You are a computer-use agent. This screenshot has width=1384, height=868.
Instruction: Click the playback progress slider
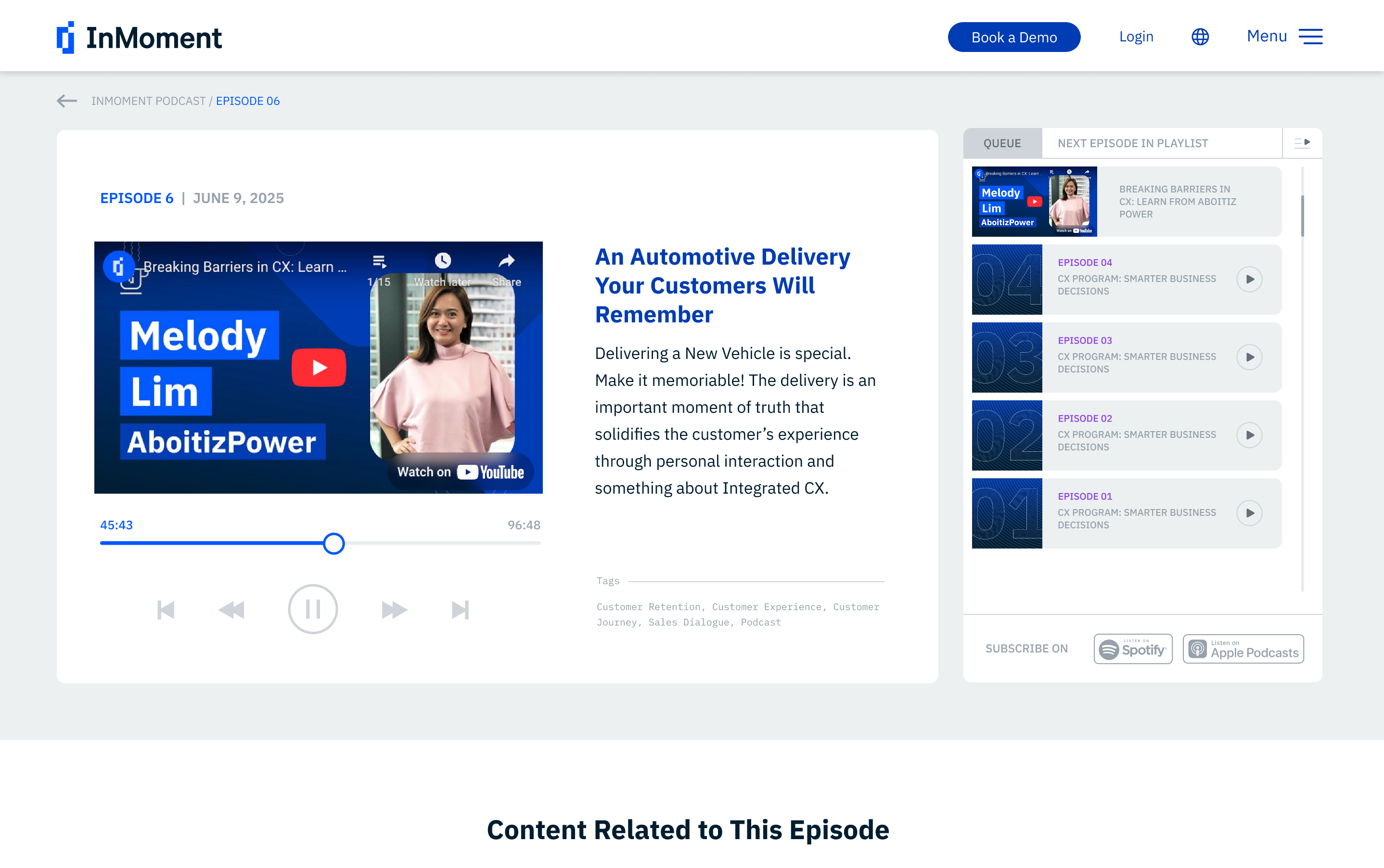[333, 543]
